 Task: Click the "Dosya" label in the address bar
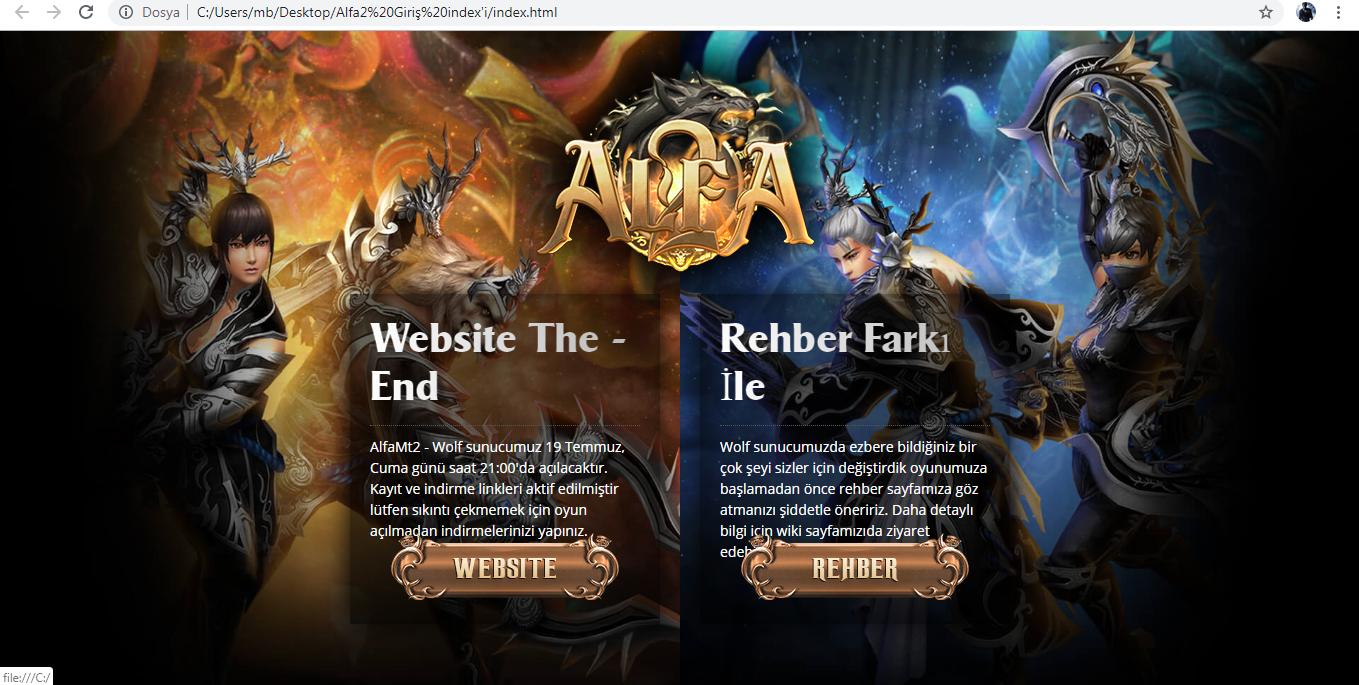[161, 13]
